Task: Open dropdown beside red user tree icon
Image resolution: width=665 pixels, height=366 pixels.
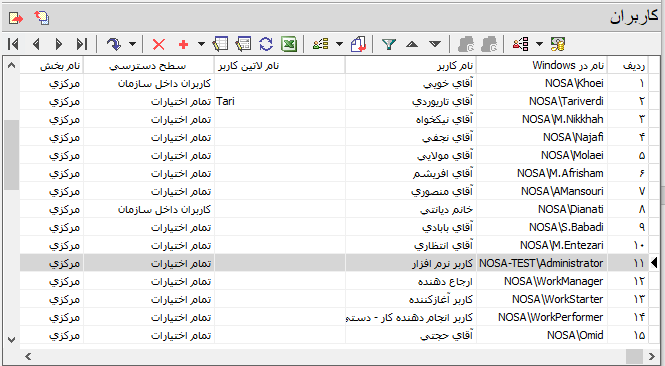Action: [x=539, y=44]
